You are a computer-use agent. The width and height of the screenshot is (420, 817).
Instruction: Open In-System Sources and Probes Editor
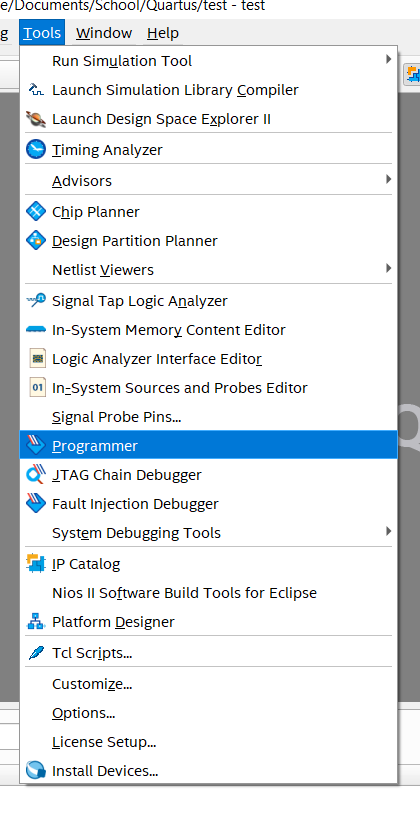(208, 388)
